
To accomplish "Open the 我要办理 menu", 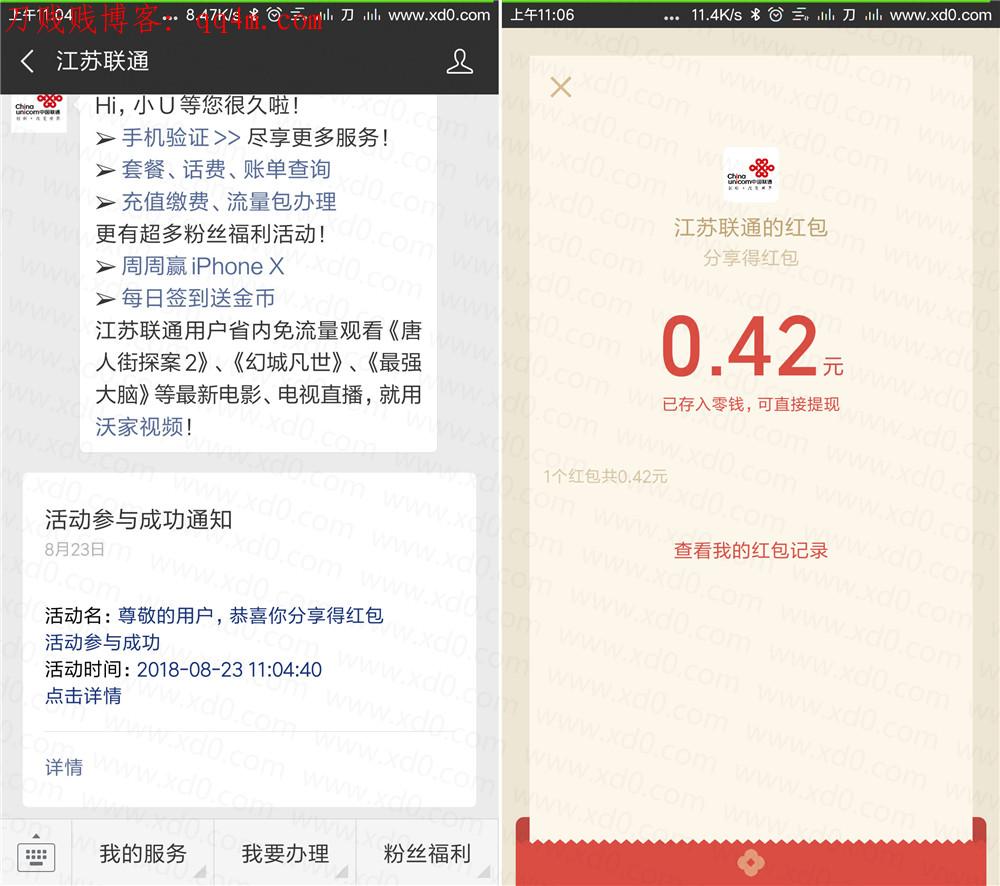I will point(285,853).
